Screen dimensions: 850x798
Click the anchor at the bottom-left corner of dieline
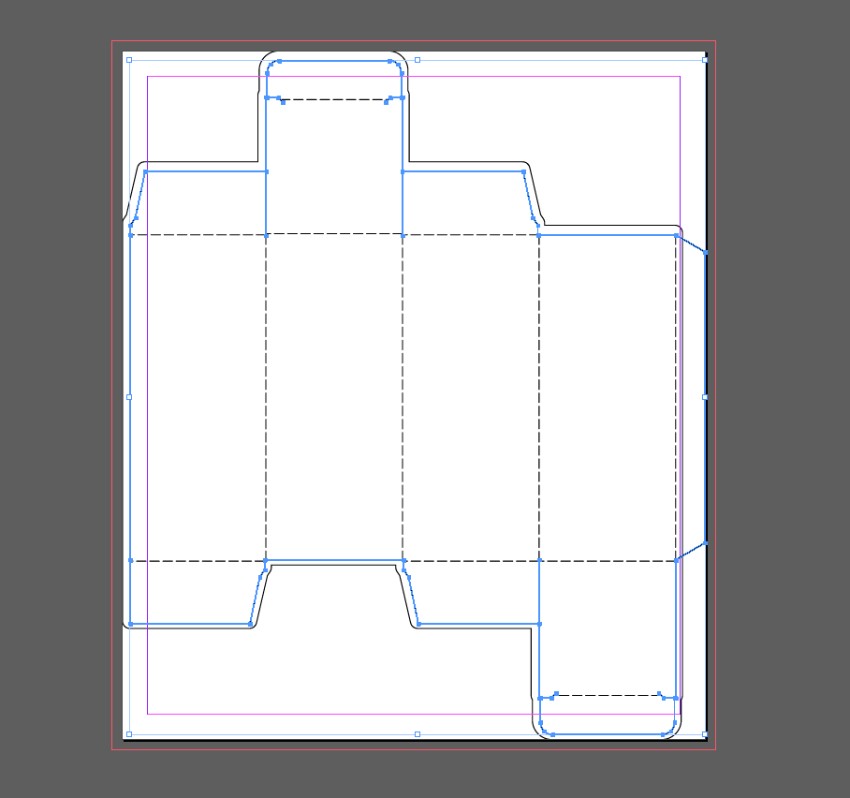pos(131,624)
